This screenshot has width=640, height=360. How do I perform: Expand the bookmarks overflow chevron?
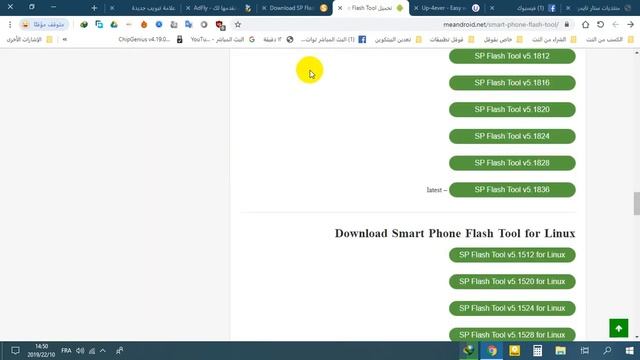coord(64,40)
